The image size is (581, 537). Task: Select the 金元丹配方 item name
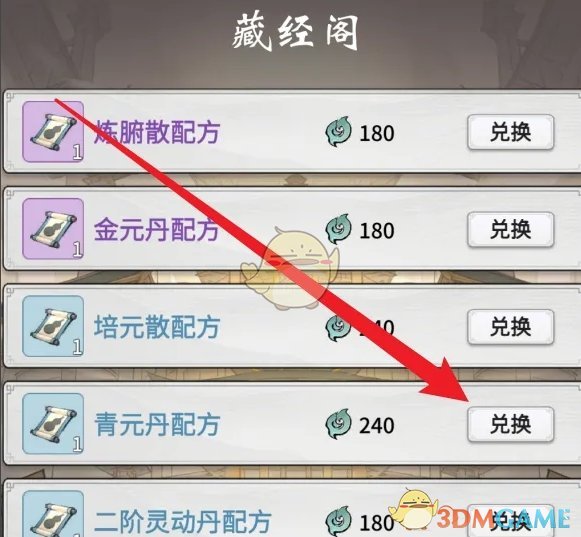pyautogui.click(x=156, y=230)
